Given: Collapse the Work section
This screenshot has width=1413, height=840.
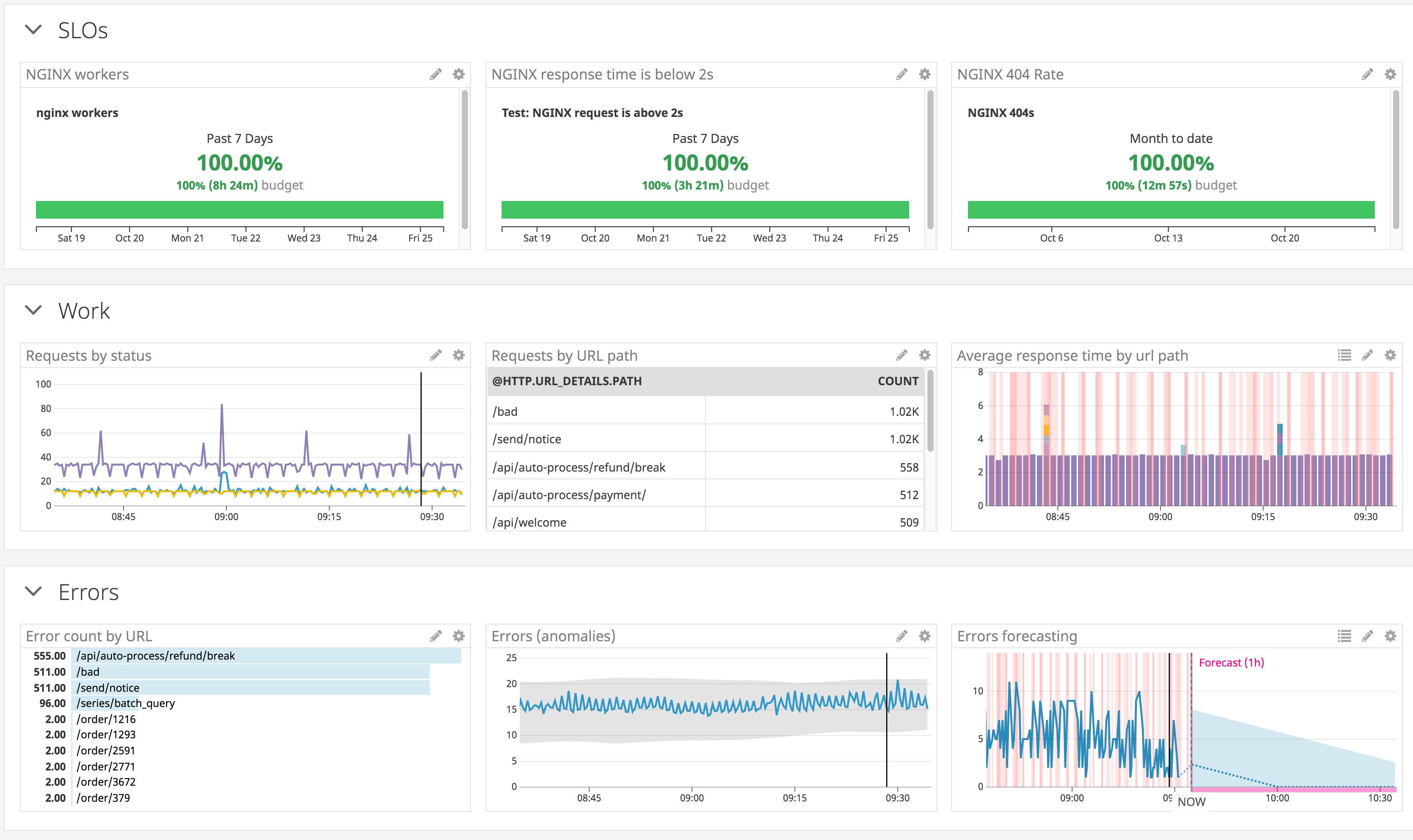Looking at the screenshot, I should [x=34, y=310].
